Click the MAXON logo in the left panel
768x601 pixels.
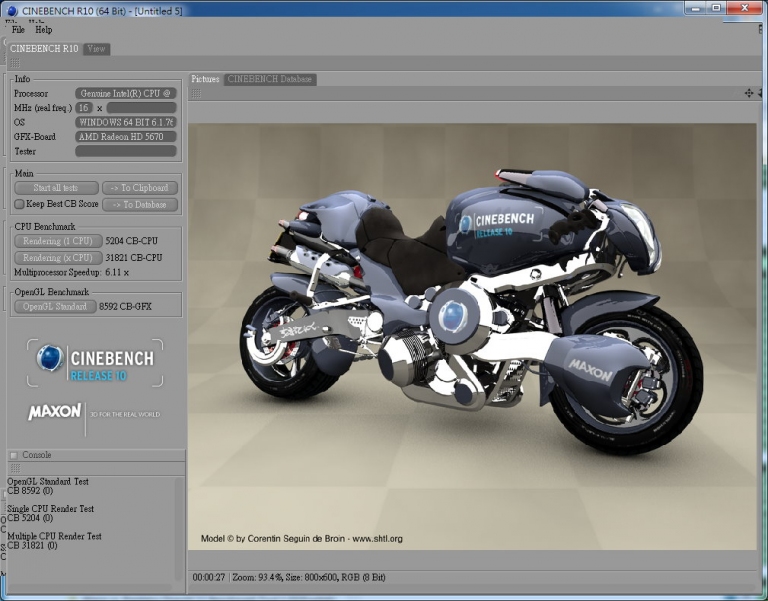54,411
